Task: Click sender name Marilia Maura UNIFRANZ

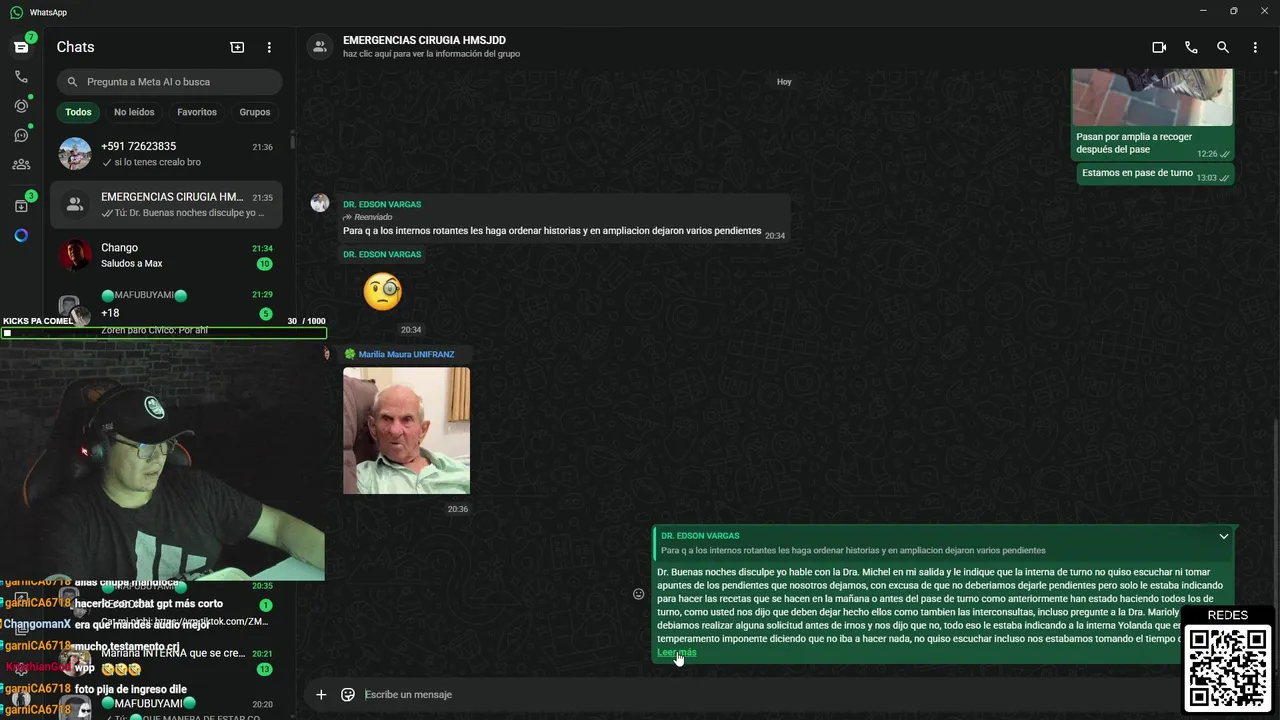Action: [406, 354]
